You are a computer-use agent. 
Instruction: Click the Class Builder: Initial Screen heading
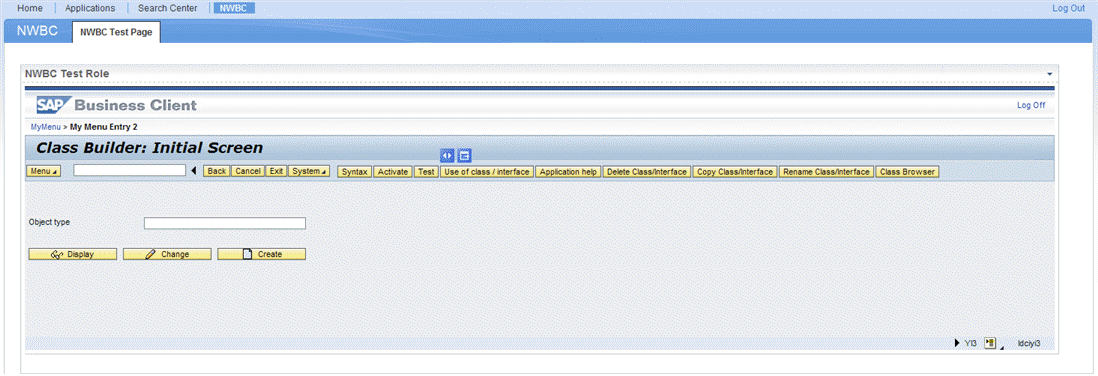coord(149,148)
